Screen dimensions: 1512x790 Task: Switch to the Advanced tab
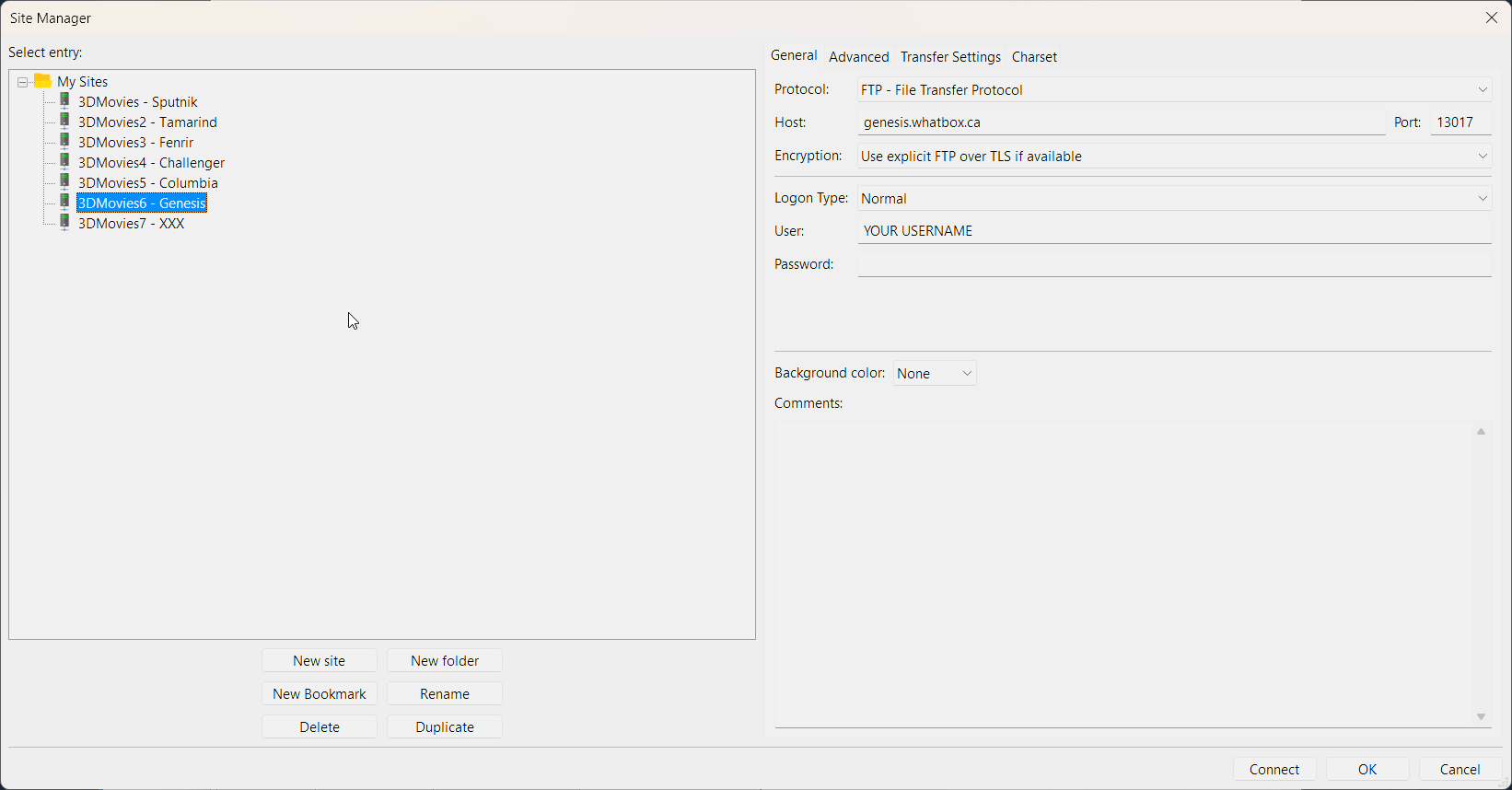859,57
